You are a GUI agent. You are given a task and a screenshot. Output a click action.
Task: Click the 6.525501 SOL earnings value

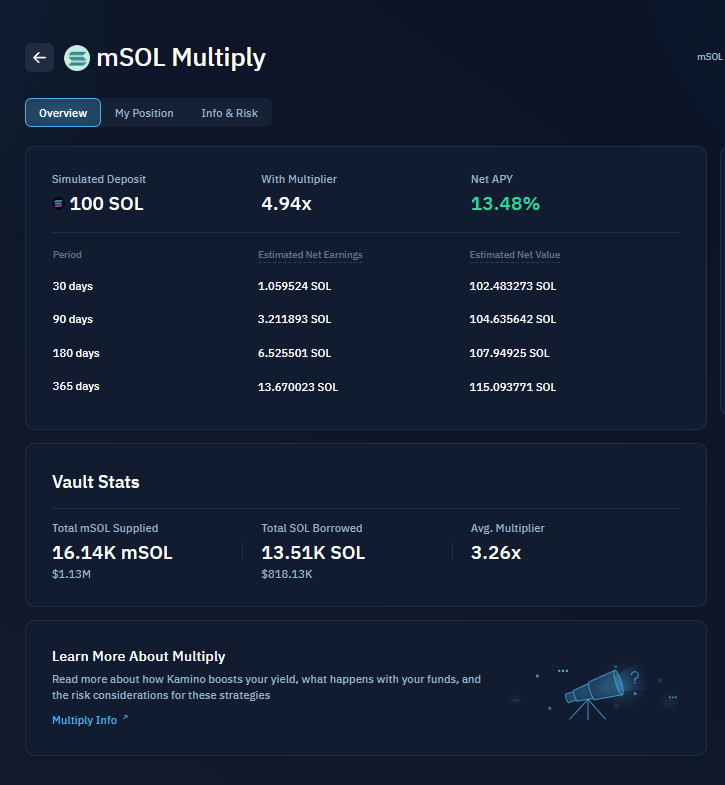[294, 353]
